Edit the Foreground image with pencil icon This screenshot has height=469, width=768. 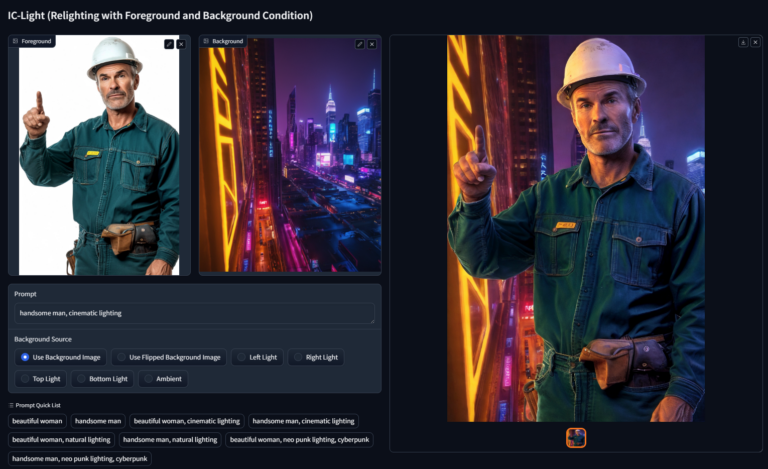click(x=169, y=44)
